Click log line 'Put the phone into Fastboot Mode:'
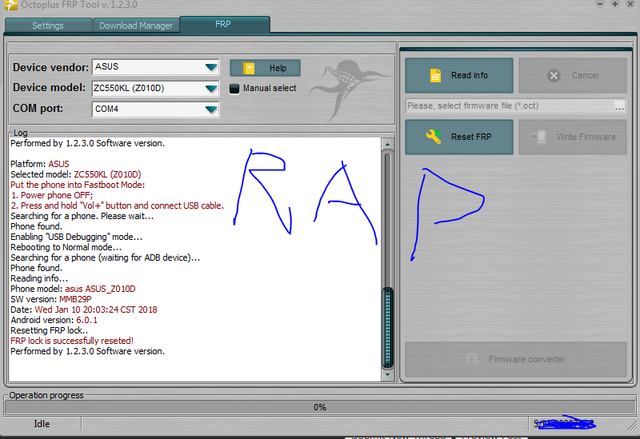Viewport: 640px width, 439px height. [x=78, y=185]
